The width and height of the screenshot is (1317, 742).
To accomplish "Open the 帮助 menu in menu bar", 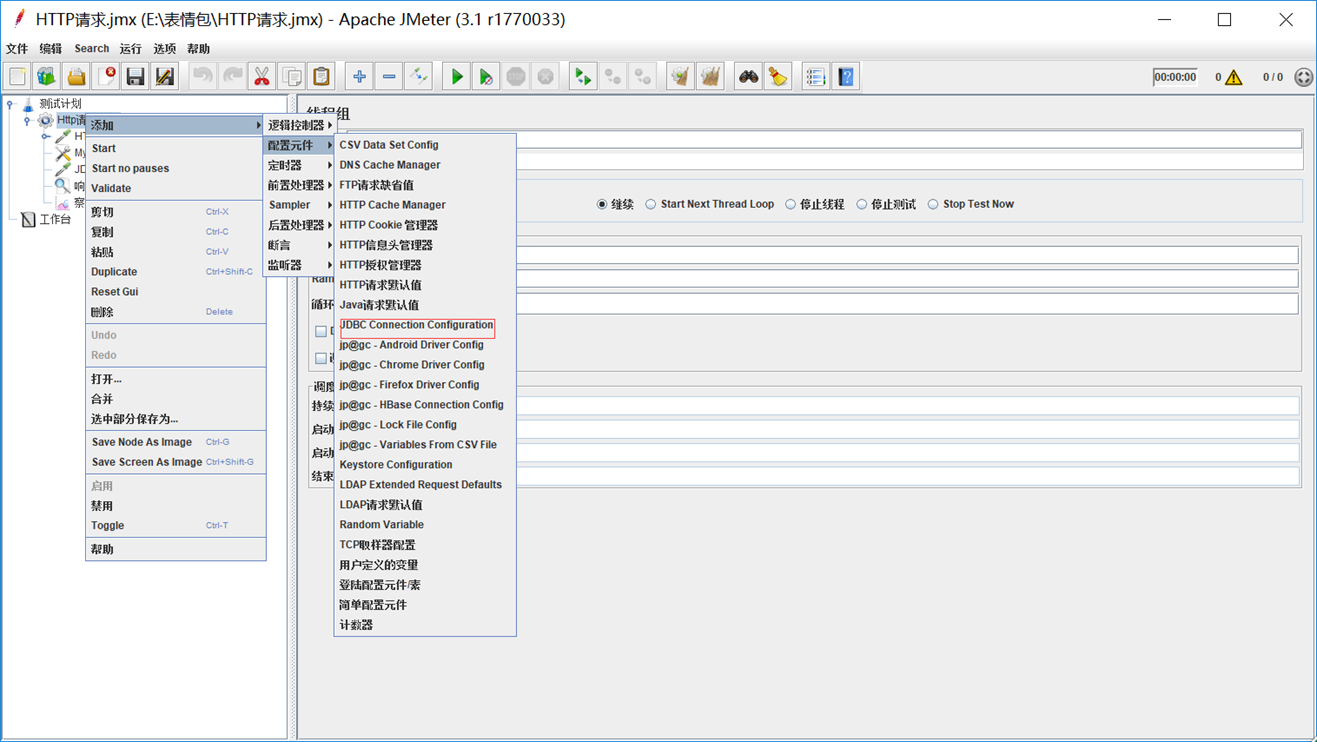I will pyautogui.click(x=198, y=48).
